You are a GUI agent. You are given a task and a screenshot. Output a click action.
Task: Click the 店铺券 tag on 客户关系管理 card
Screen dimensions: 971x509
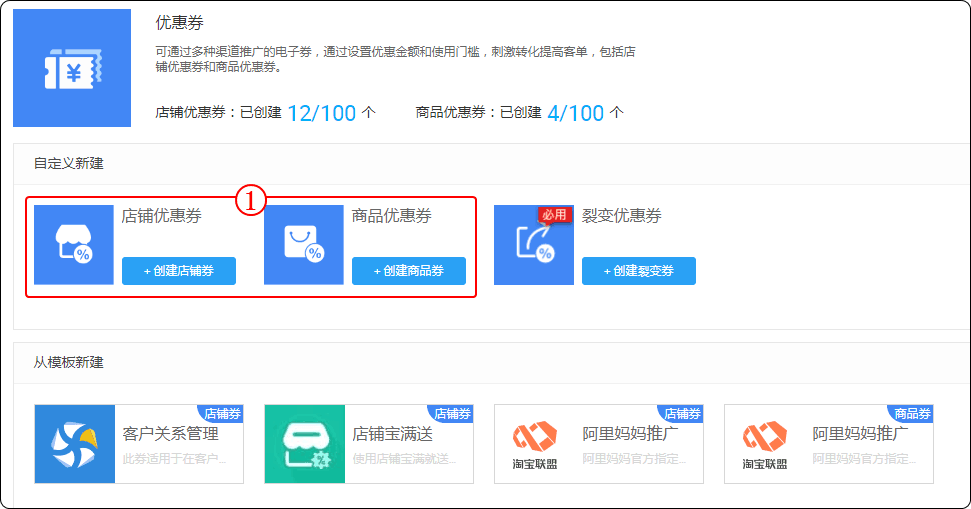click(222, 413)
